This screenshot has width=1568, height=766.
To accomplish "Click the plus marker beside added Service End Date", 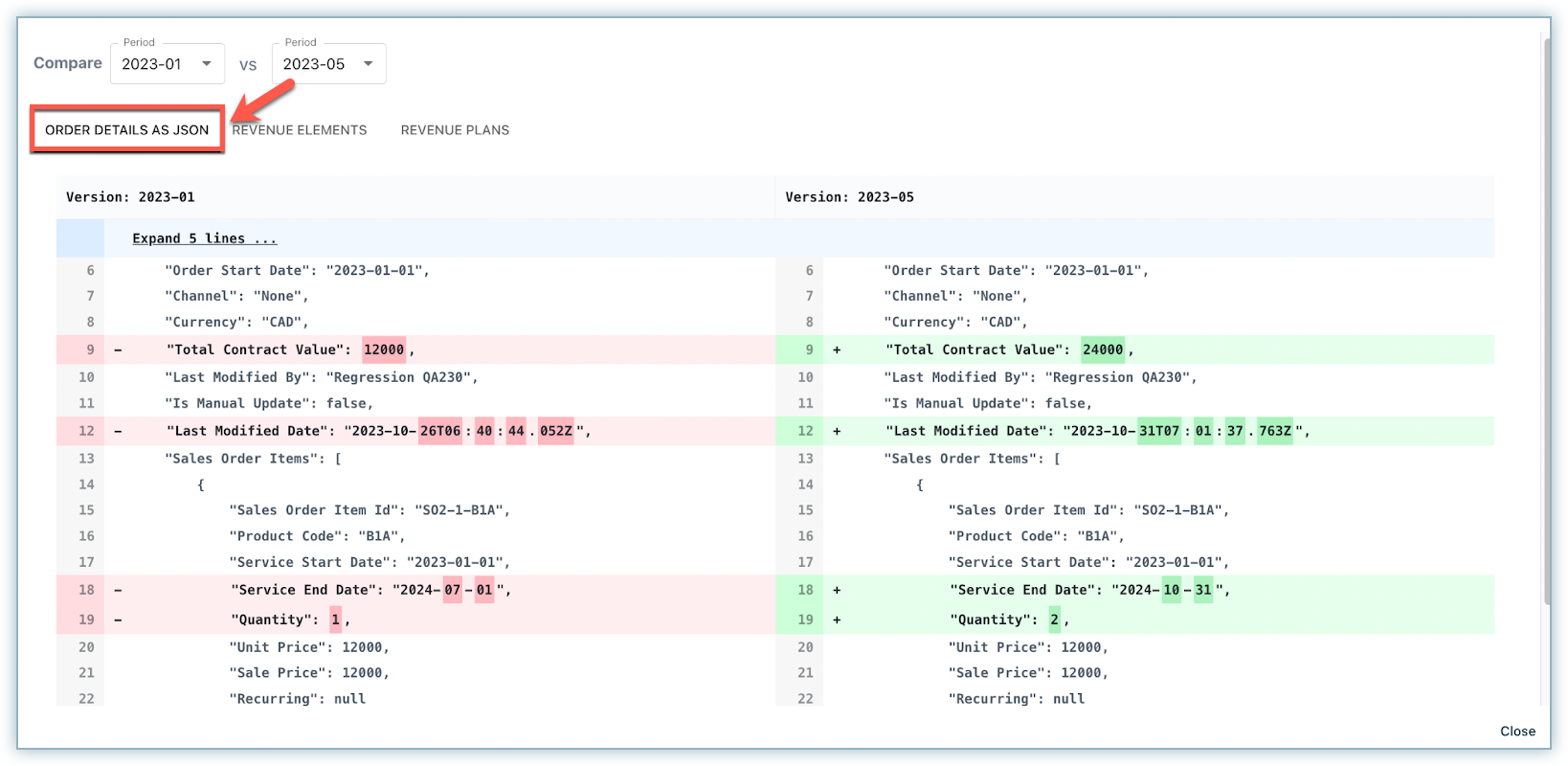I will [x=837, y=591].
